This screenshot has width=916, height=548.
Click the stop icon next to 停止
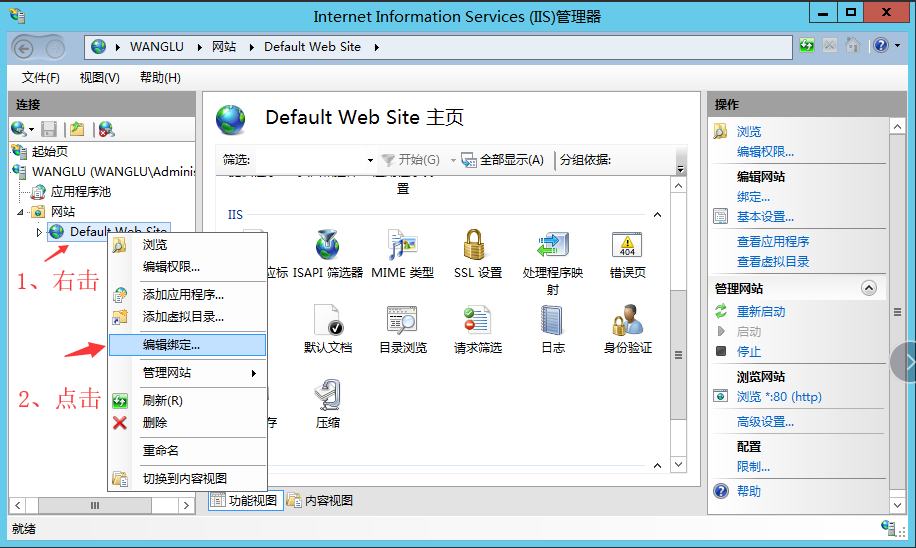click(721, 351)
